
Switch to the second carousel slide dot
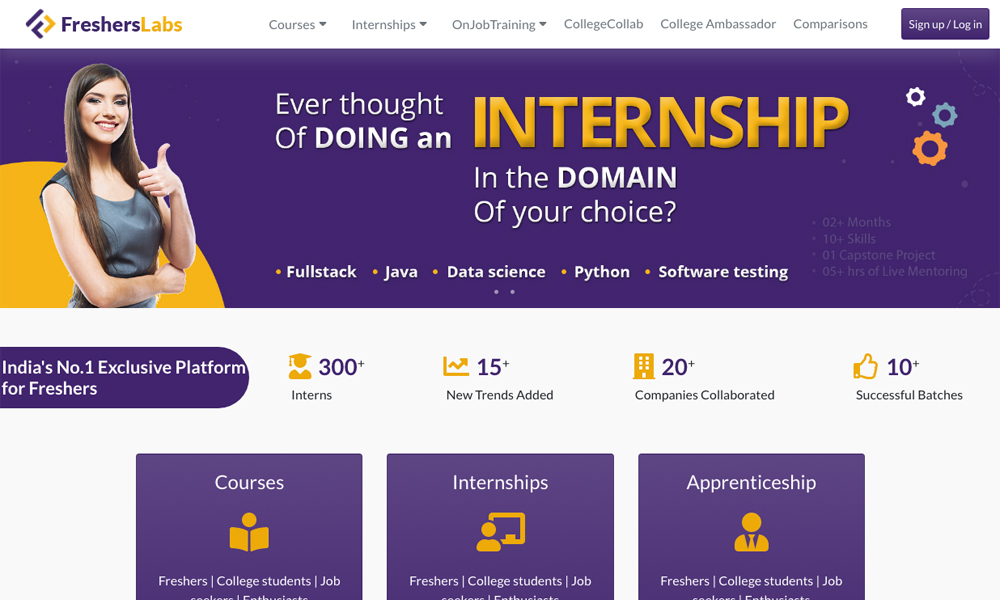tap(513, 292)
